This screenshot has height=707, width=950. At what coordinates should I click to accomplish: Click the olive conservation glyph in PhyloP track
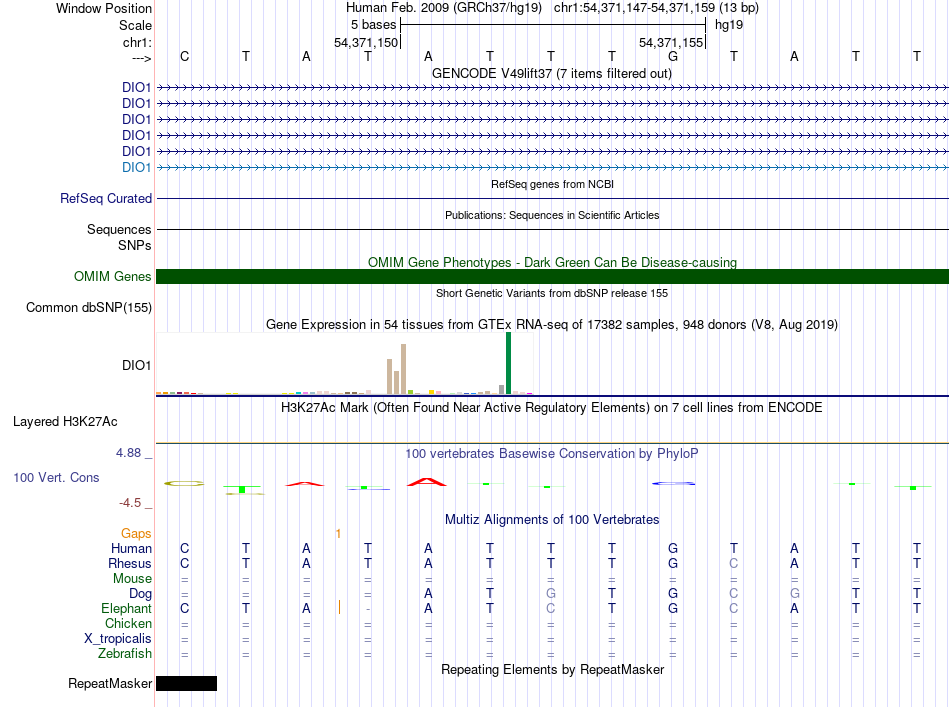pos(184,483)
